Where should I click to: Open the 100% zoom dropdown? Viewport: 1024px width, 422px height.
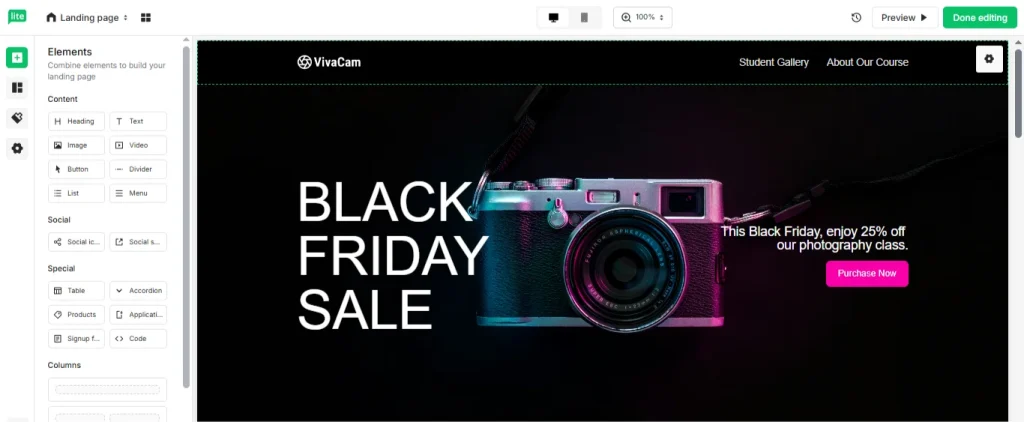(x=643, y=18)
